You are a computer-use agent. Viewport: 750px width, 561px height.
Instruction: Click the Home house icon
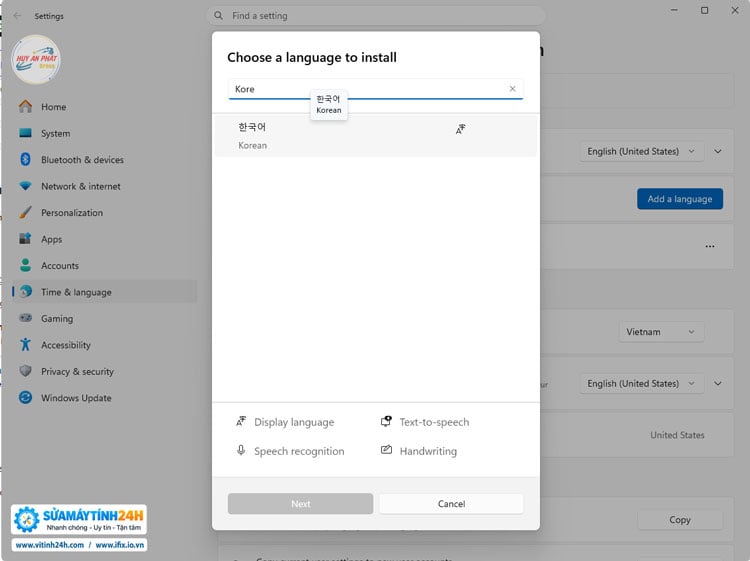(25, 106)
